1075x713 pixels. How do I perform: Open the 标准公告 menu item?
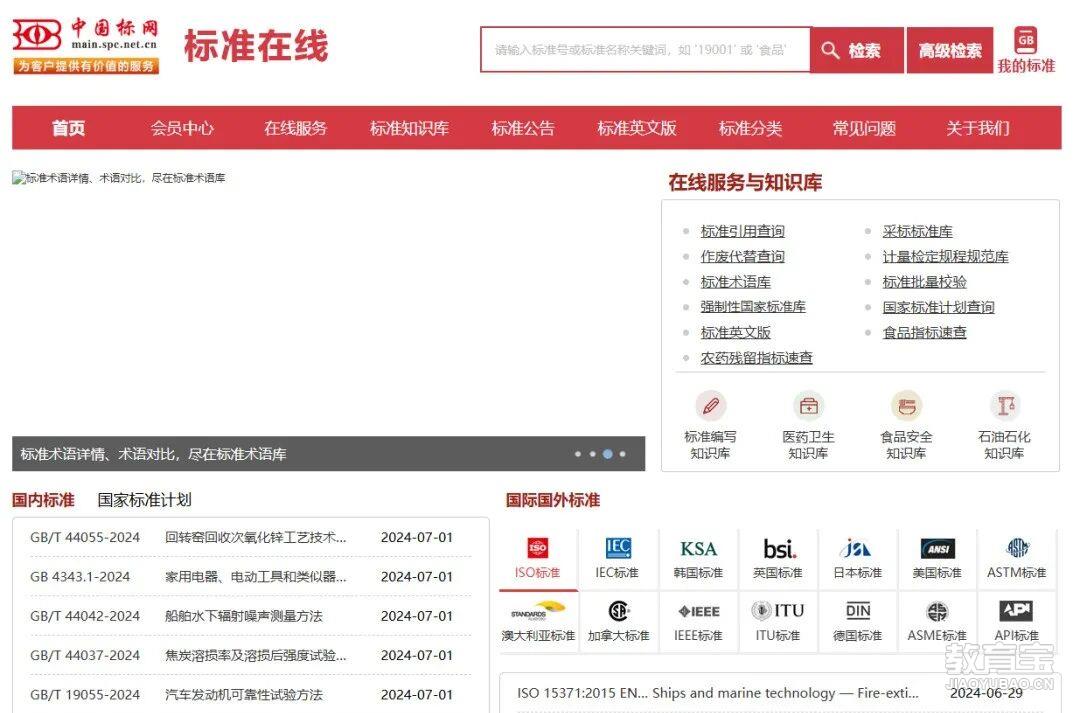(522, 128)
